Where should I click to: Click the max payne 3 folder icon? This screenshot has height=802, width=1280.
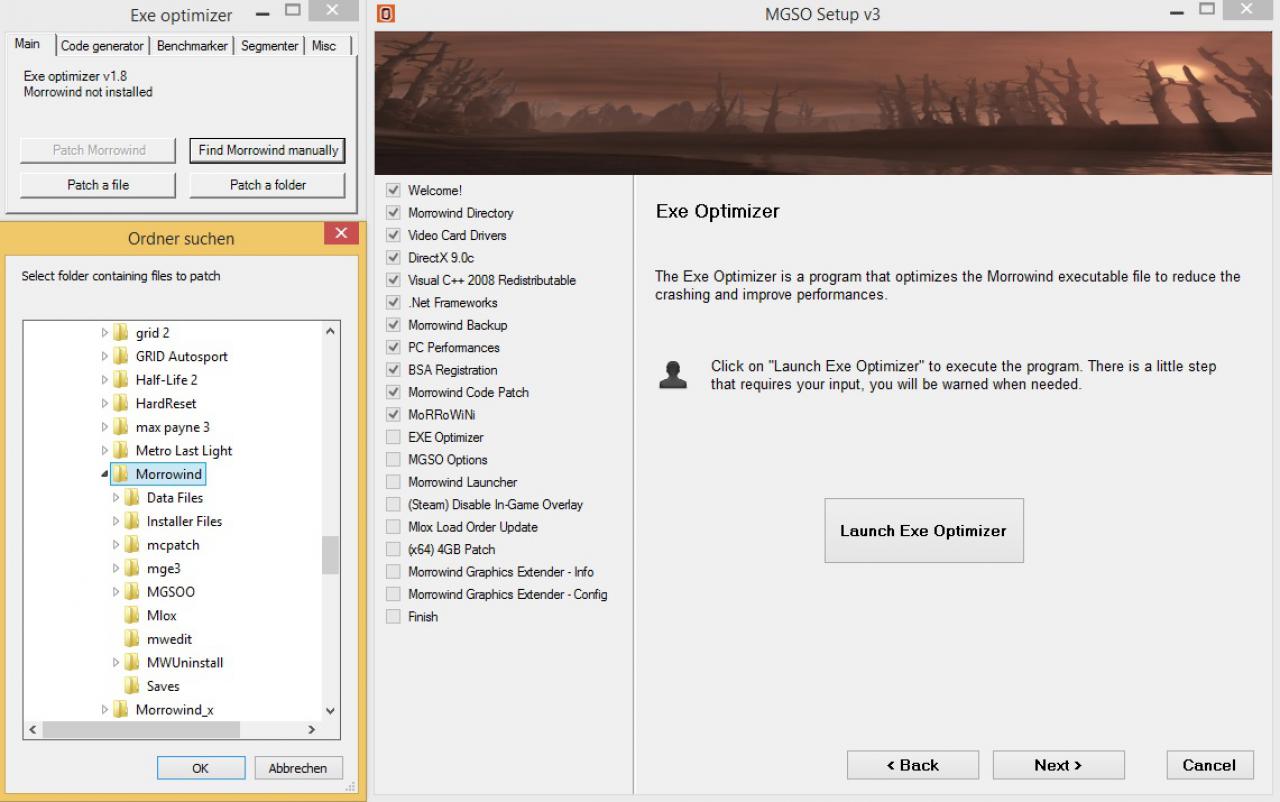(121, 427)
